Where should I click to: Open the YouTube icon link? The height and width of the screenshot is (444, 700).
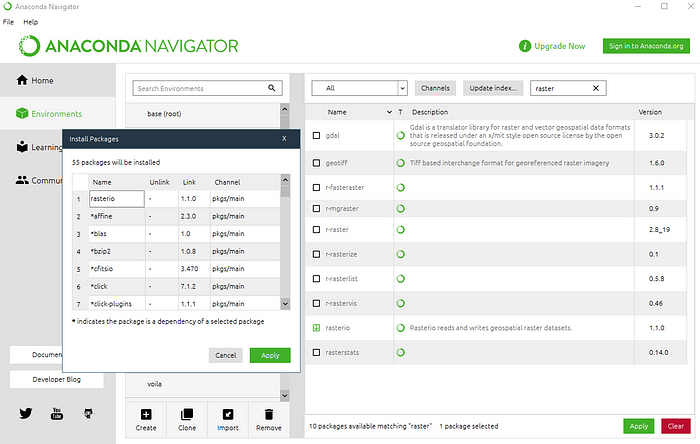[57, 414]
